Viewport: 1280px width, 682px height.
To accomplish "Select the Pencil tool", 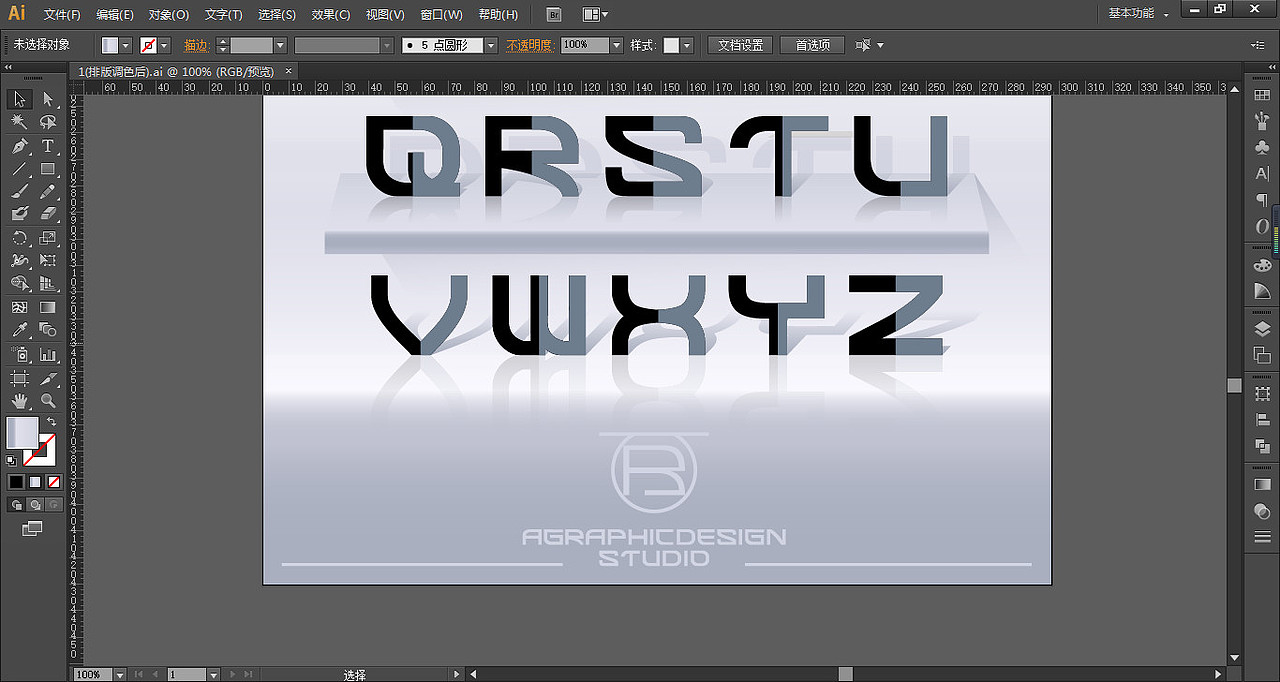I will coord(47,191).
